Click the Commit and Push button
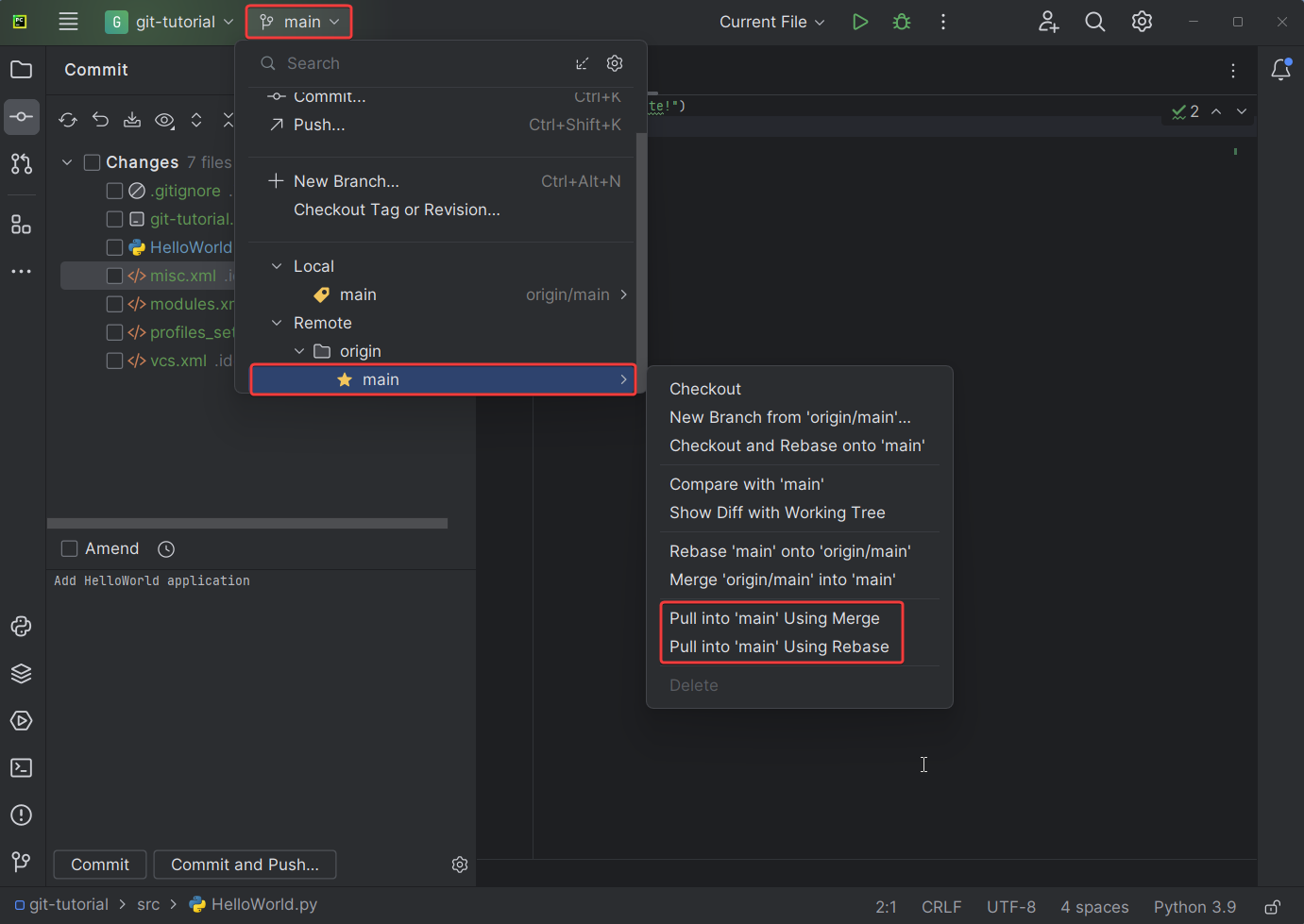Viewport: 1304px width, 924px height. tap(245, 865)
